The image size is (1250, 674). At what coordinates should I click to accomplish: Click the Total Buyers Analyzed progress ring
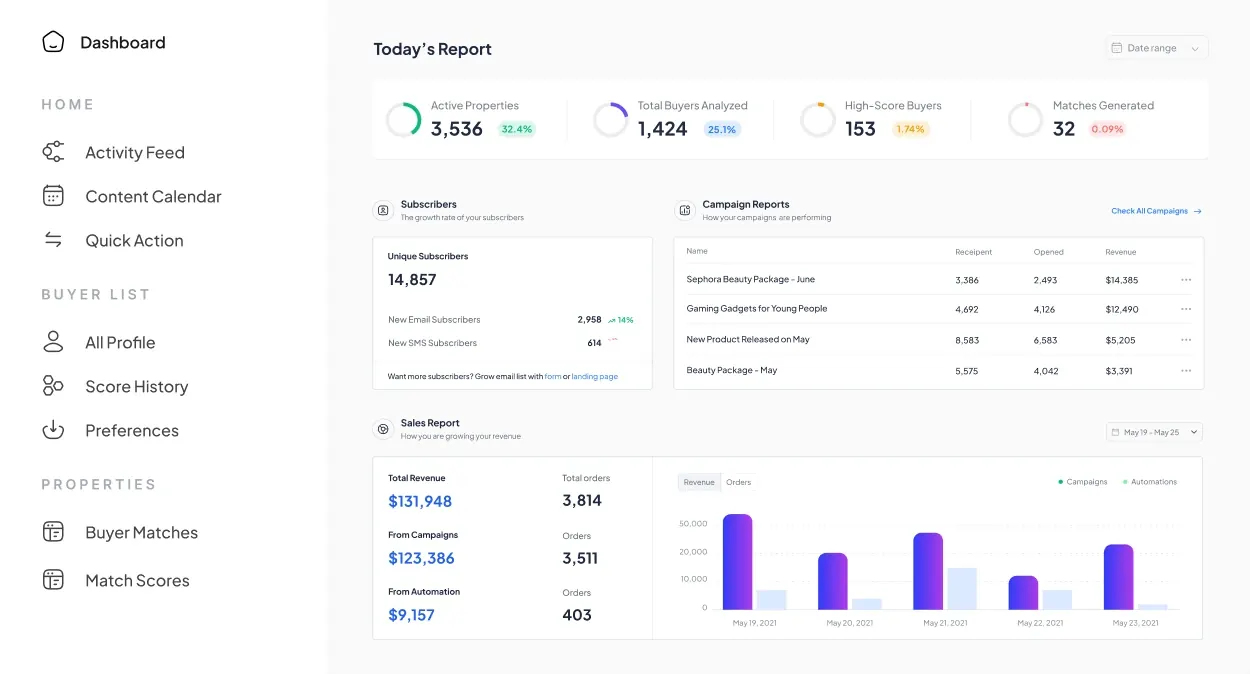(x=611, y=120)
